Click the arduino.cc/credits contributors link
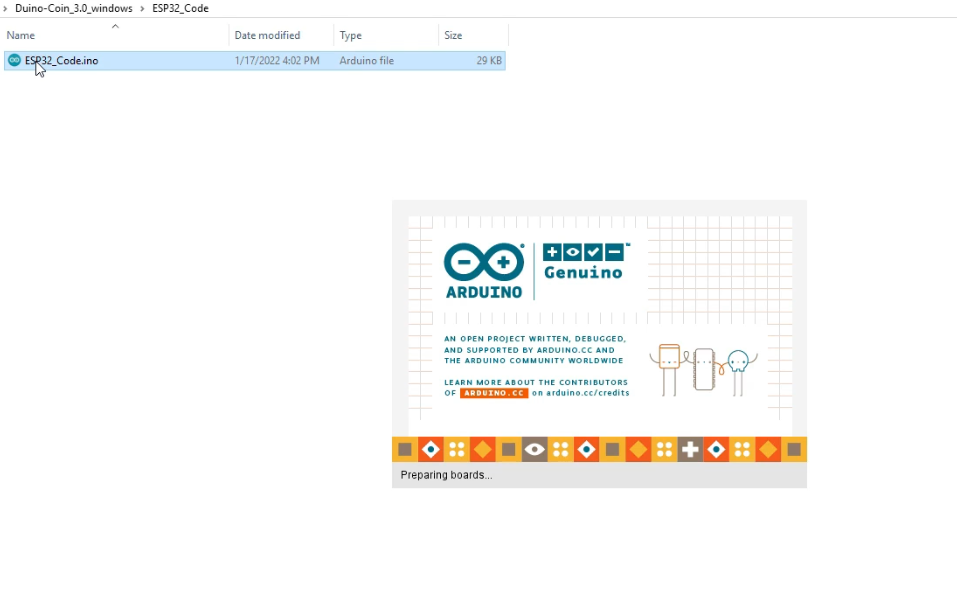 [589, 393]
